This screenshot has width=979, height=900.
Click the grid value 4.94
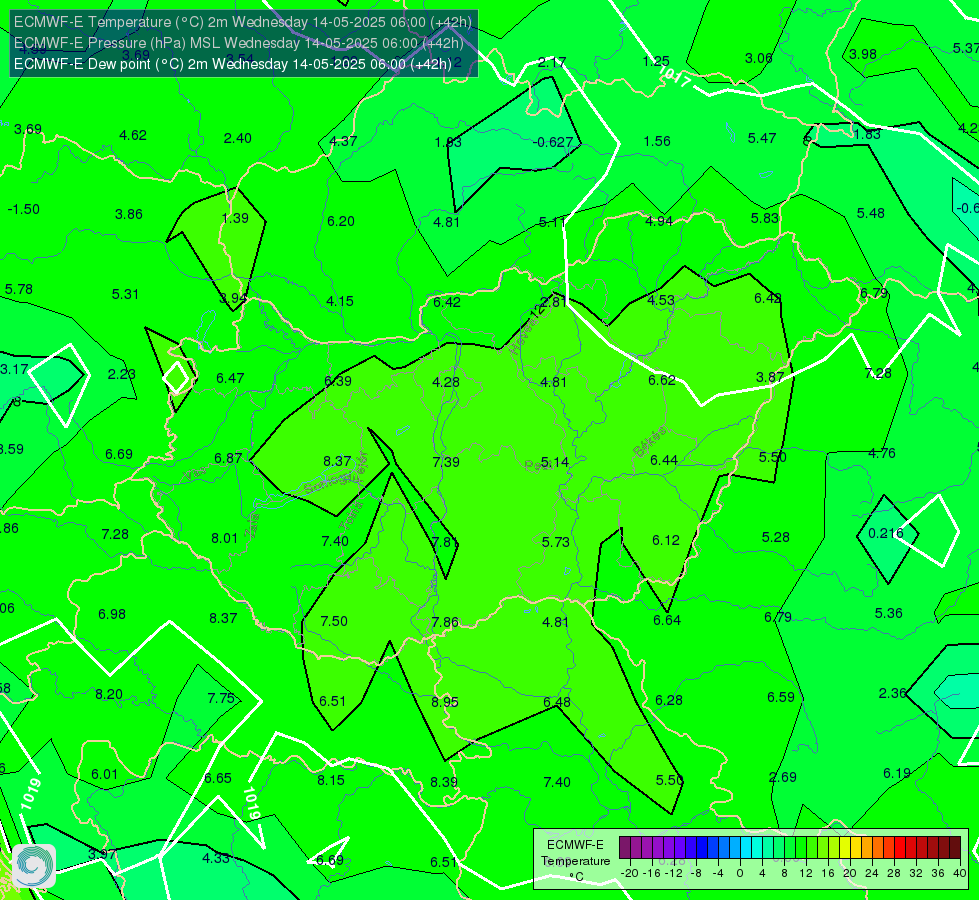point(659,220)
